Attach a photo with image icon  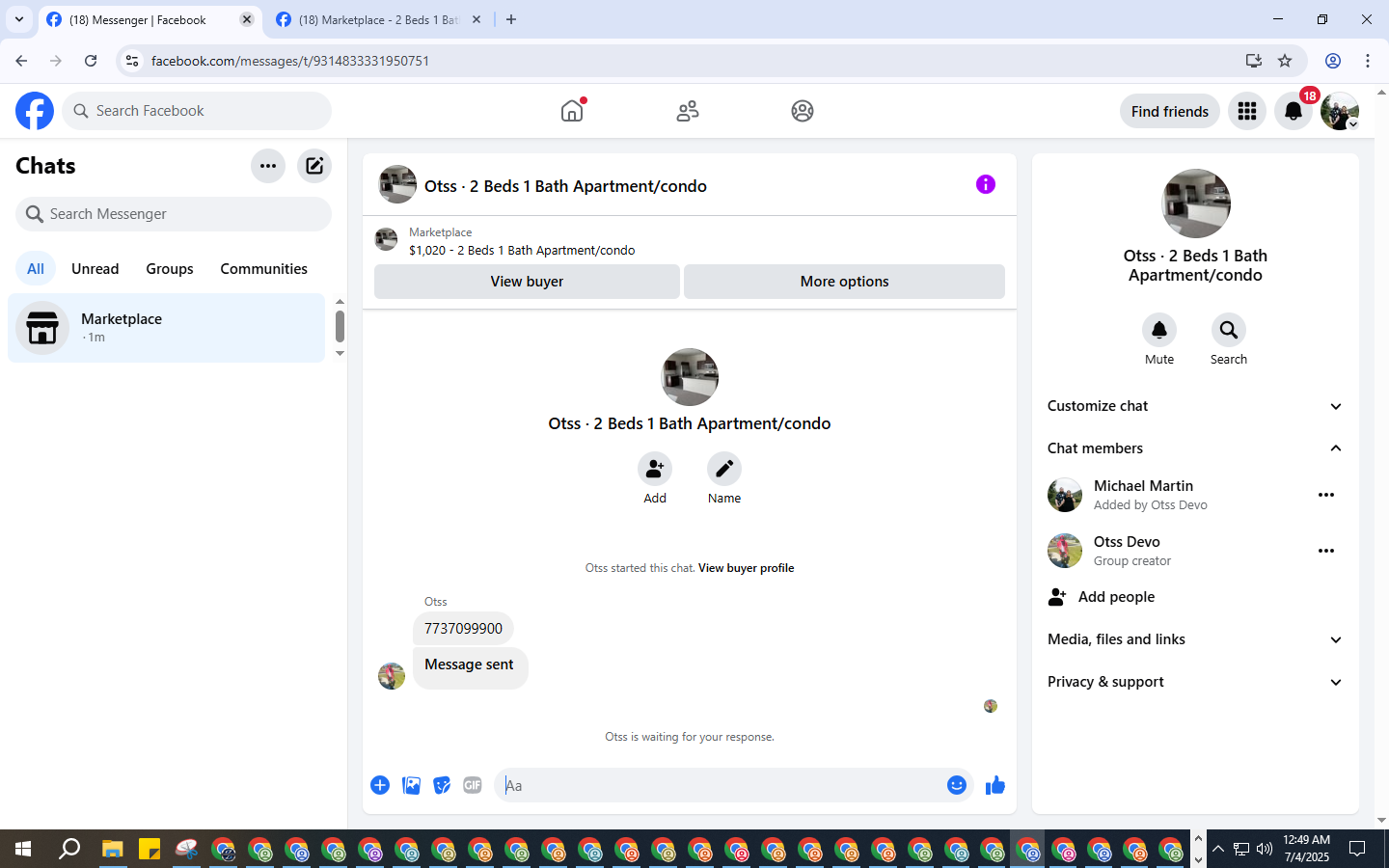411,785
